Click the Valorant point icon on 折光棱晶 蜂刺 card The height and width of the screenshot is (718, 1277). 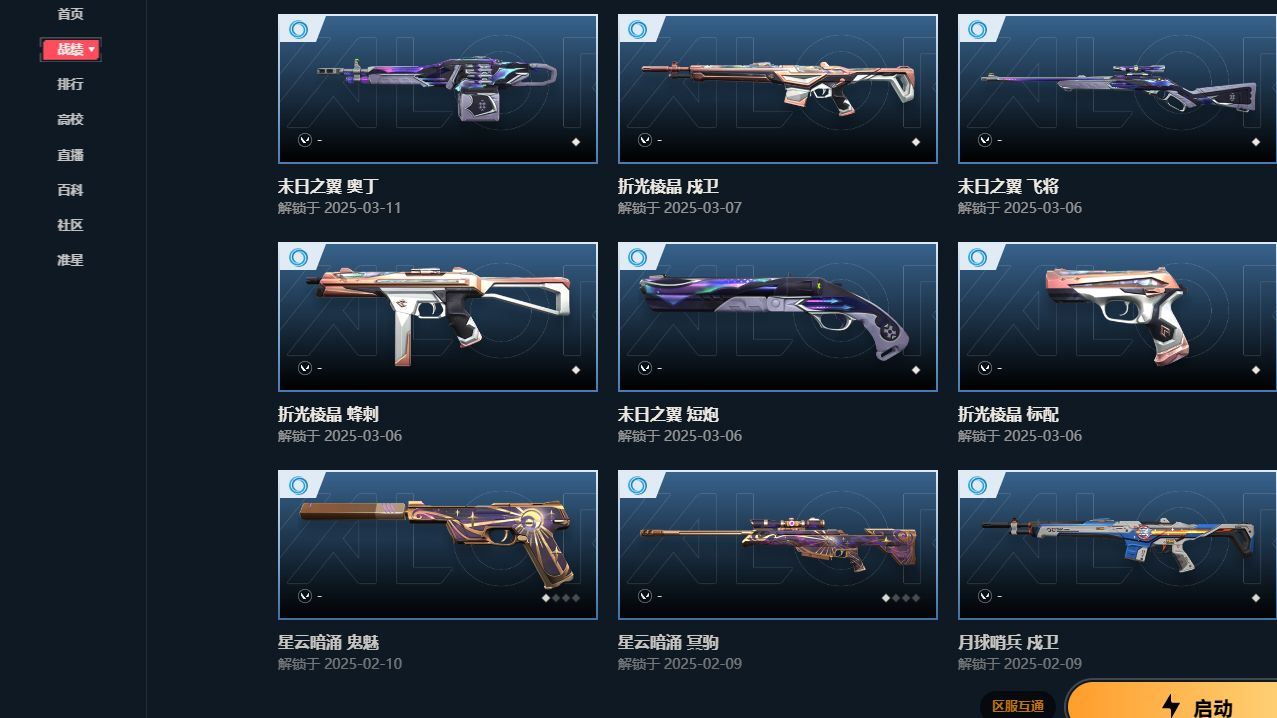point(305,369)
